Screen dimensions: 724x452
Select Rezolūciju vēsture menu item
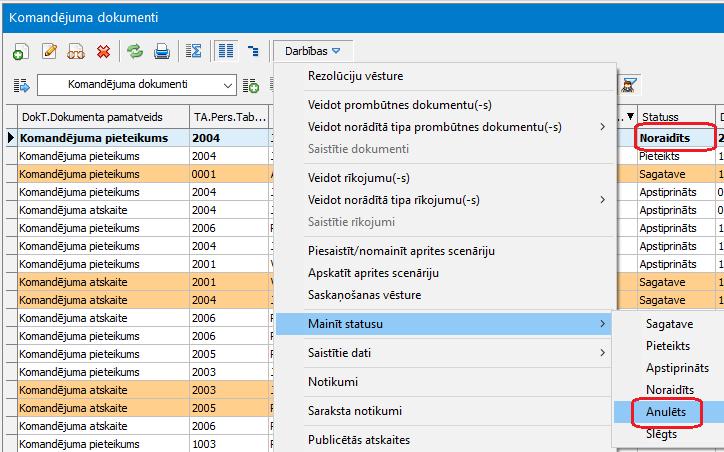(356, 76)
